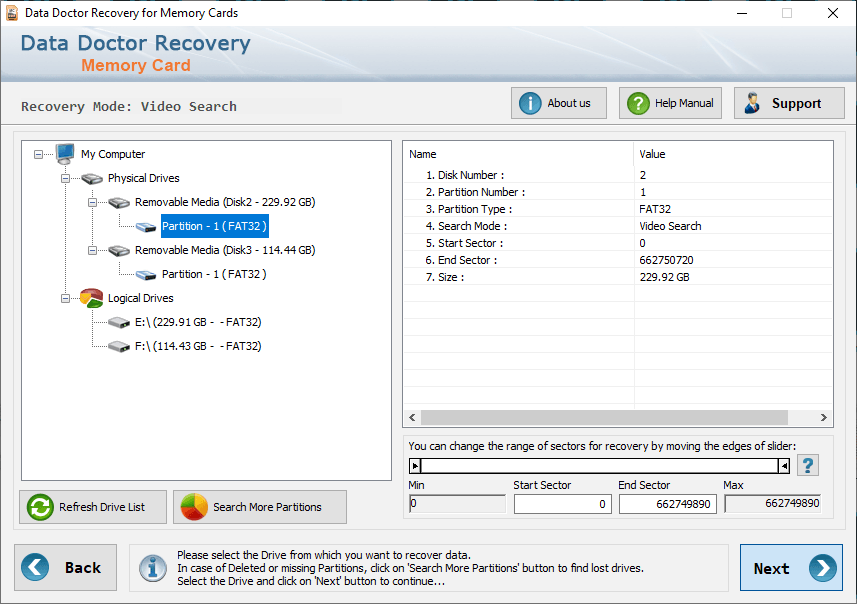Click the End Sector input field
The height and width of the screenshot is (604, 857).
tap(667, 503)
